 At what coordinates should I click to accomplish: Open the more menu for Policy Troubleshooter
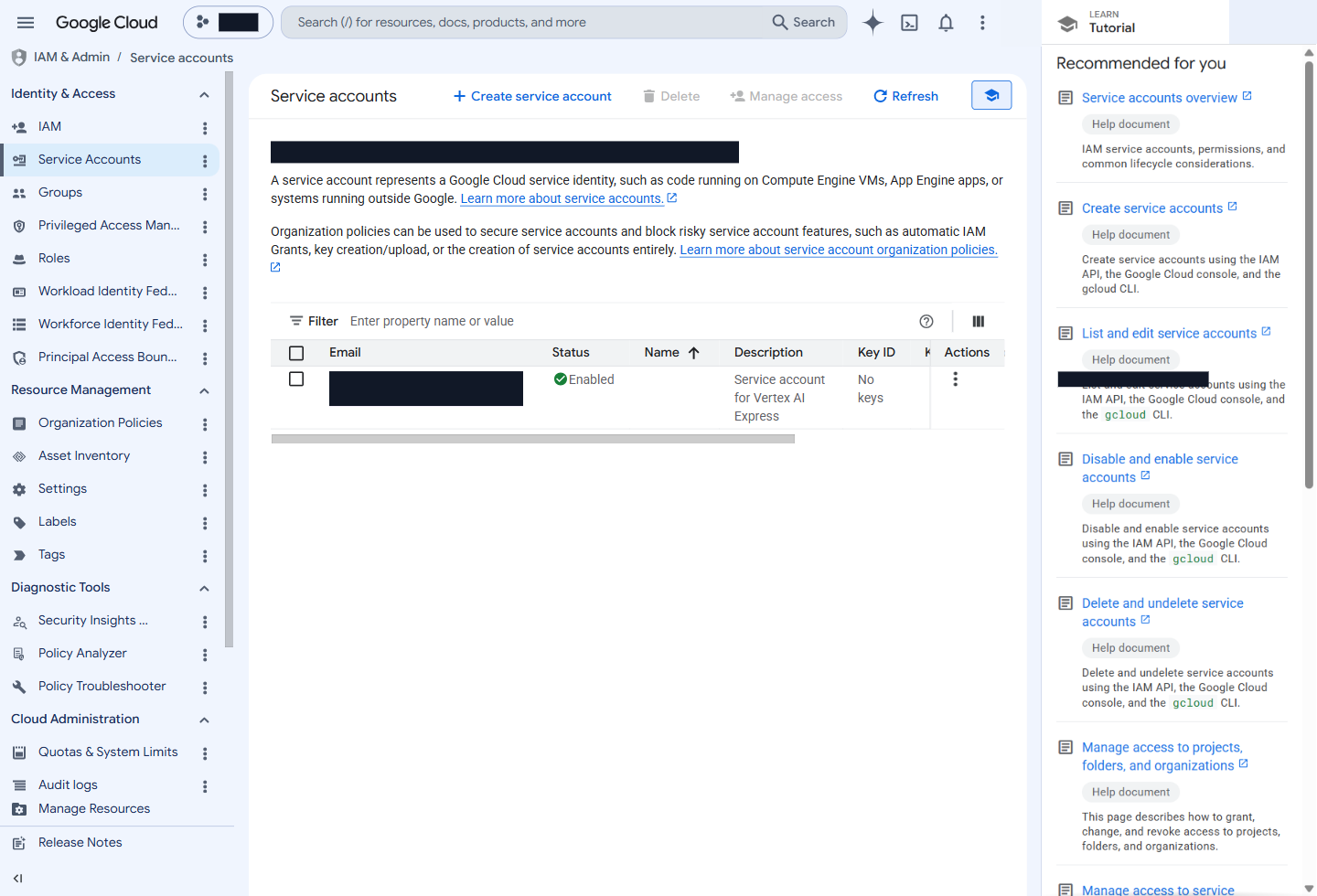[205, 688]
